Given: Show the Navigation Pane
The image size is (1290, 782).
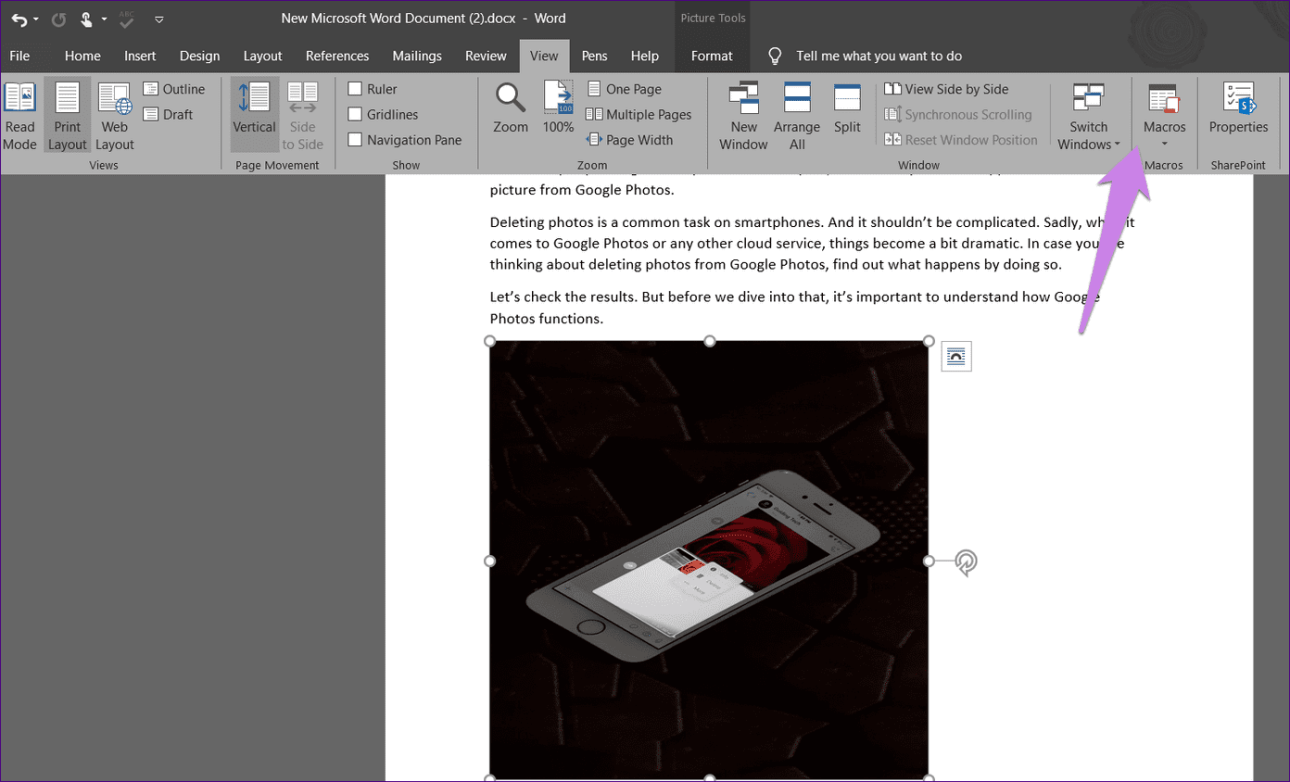Looking at the screenshot, I should click(x=355, y=140).
